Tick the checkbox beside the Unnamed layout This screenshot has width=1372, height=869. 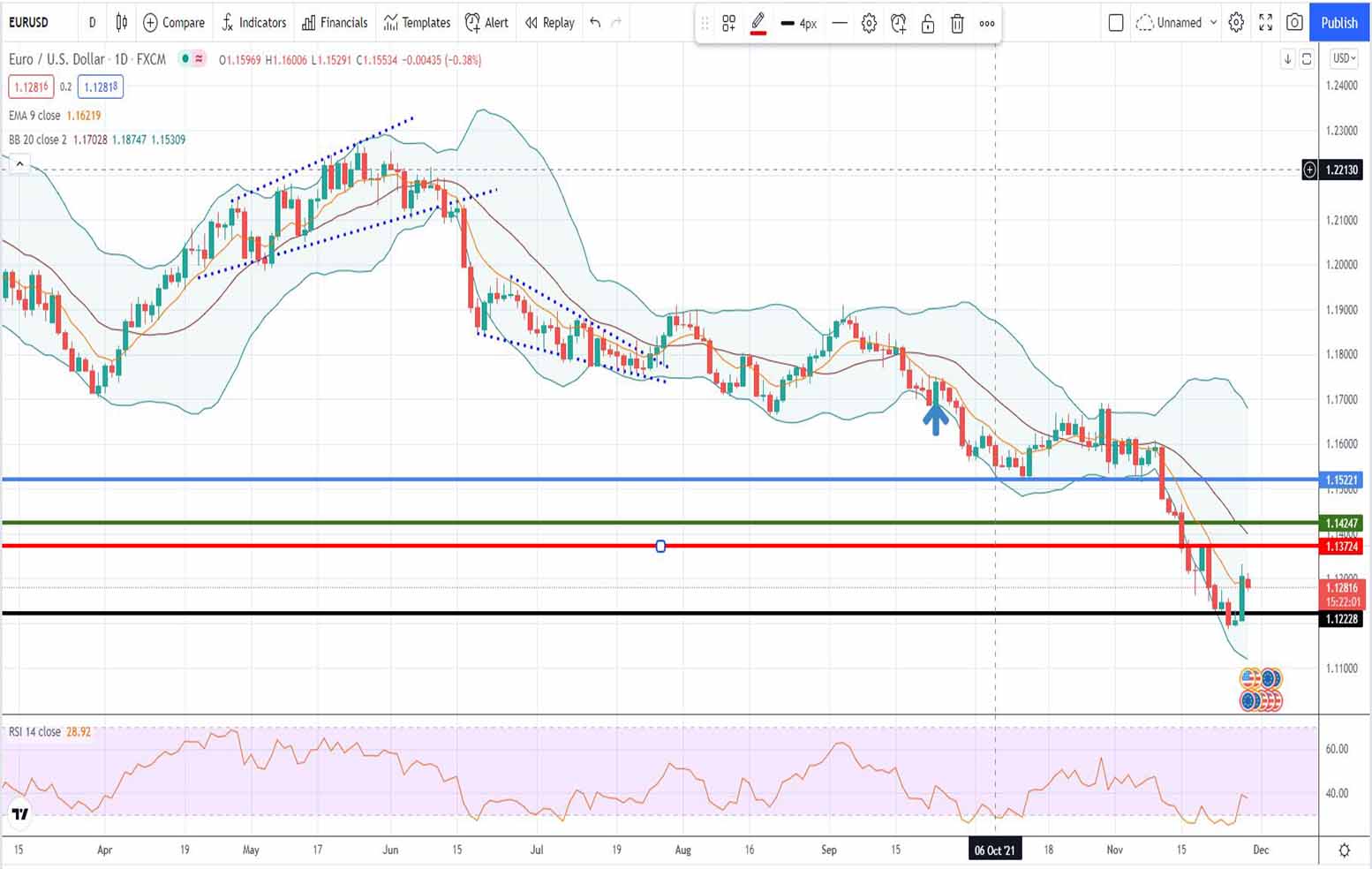click(1115, 23)
